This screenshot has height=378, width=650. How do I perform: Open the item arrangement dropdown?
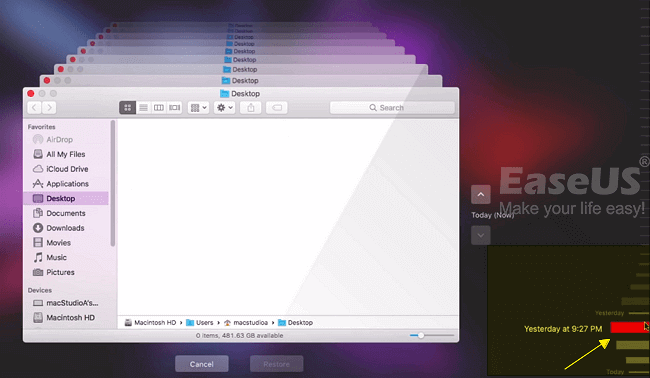198,108
